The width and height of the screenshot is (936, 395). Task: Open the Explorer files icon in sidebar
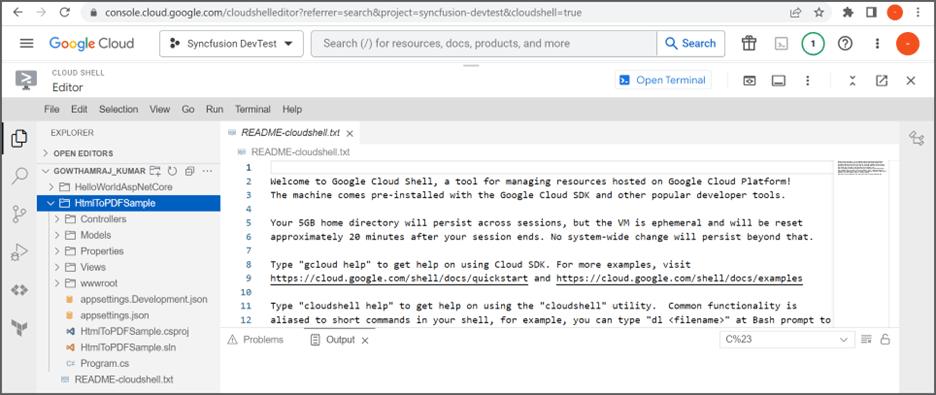coord(20,138)
